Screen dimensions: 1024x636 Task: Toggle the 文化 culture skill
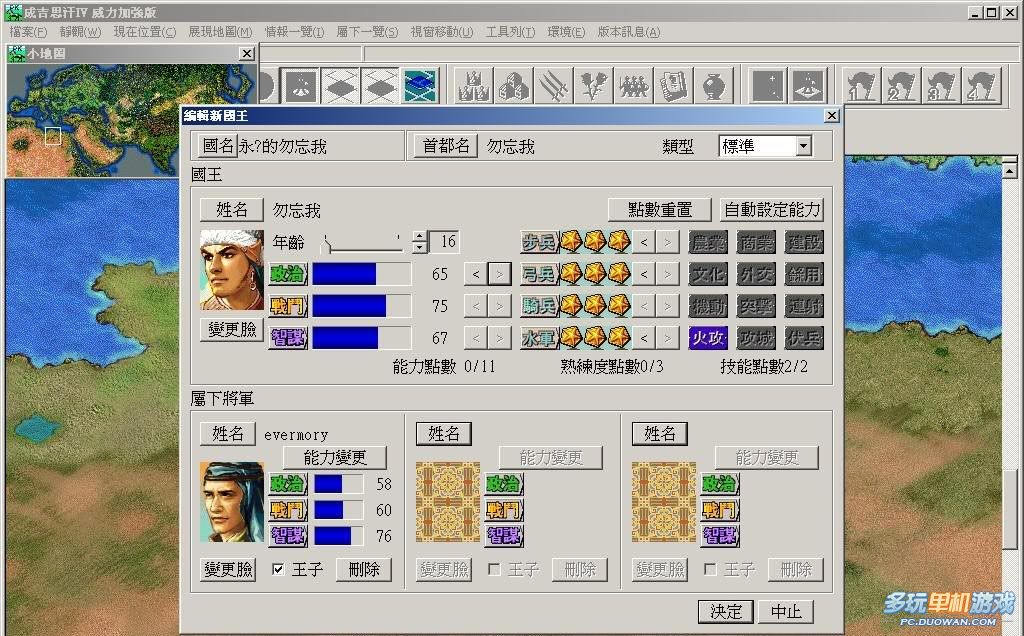[x=709, y=274]
